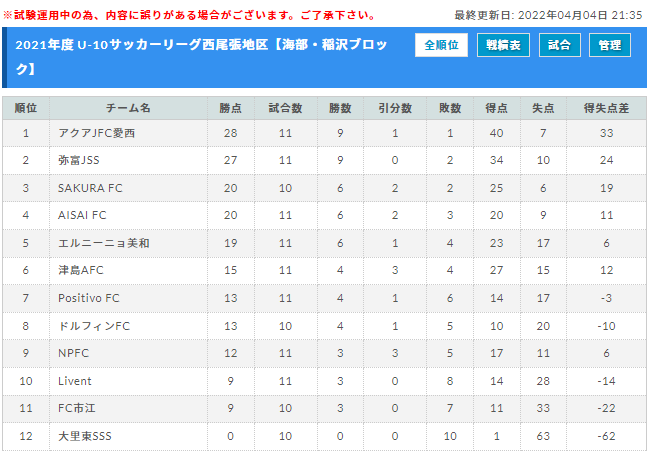Open the 試合 tab
The image size is (658, 455).
pyautogui.click(x=559, y=45)
